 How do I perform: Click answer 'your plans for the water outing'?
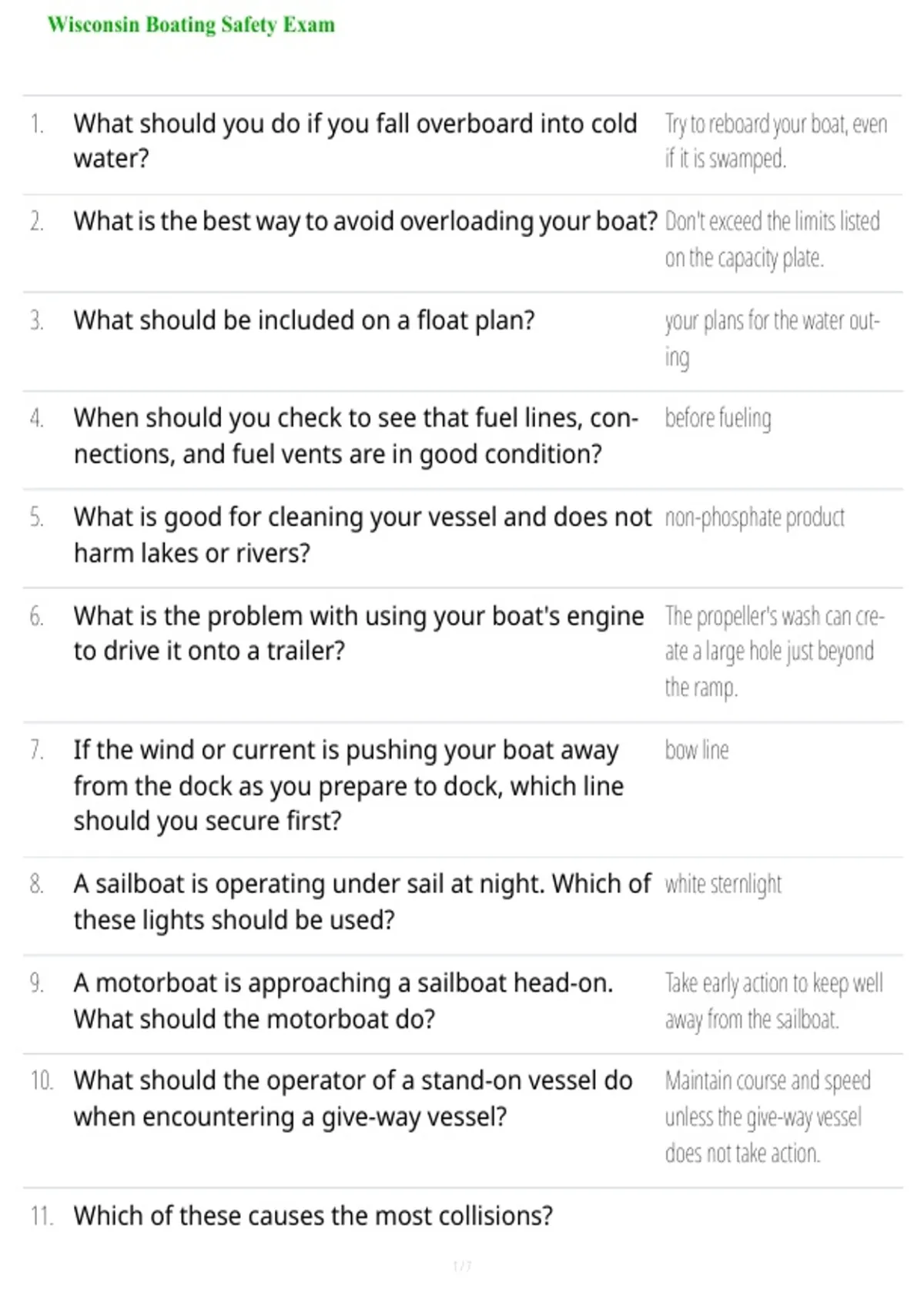(x=772, y=338)
